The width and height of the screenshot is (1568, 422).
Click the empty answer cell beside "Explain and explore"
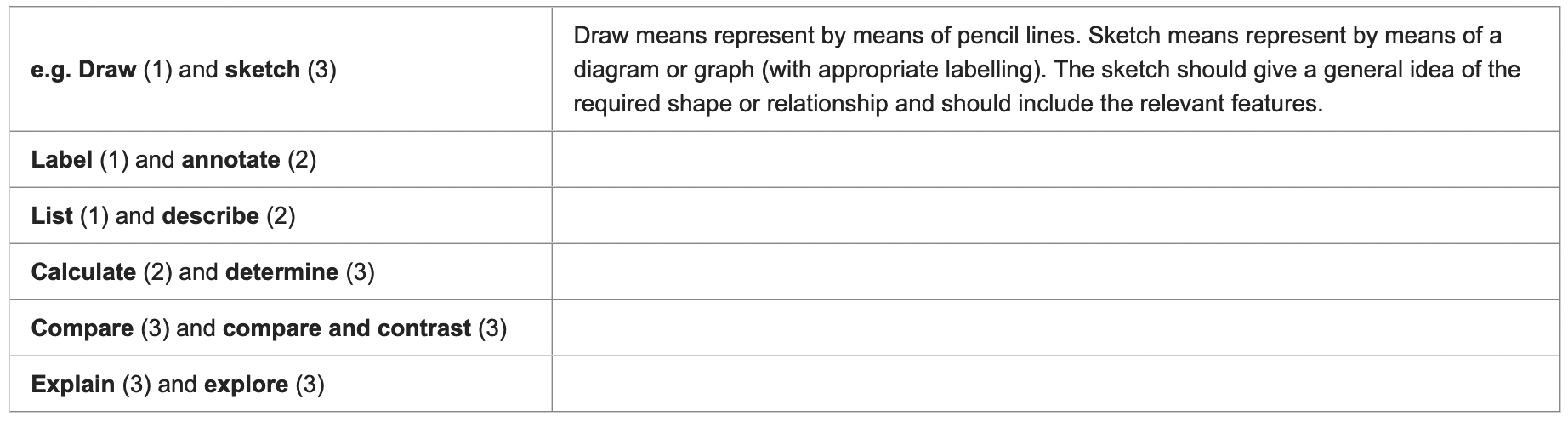1058,385
